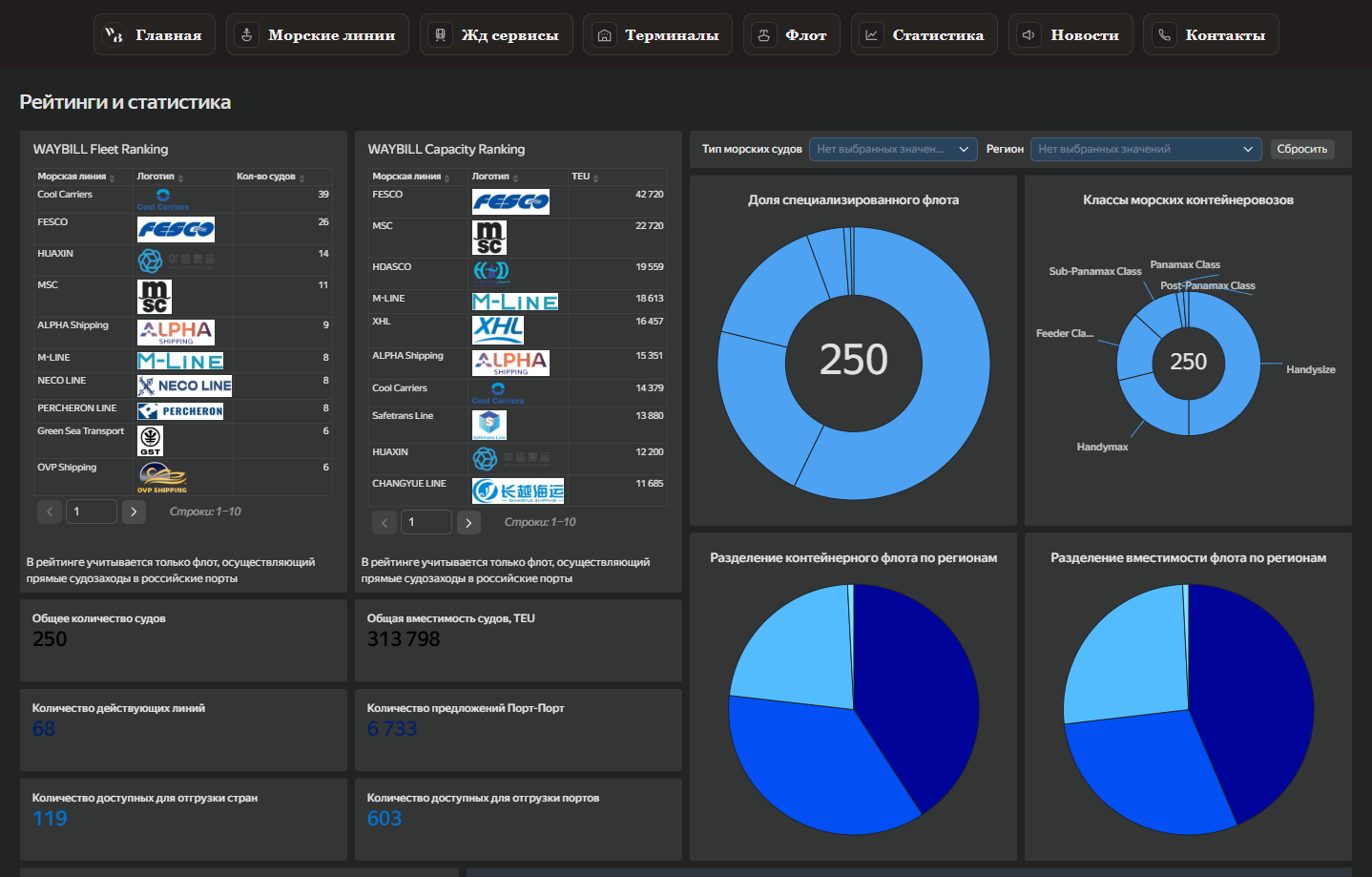This screenshot has height=877, width=1372.
Task: Click CHANGYUE LINE logo
Action: coord(518,491)
